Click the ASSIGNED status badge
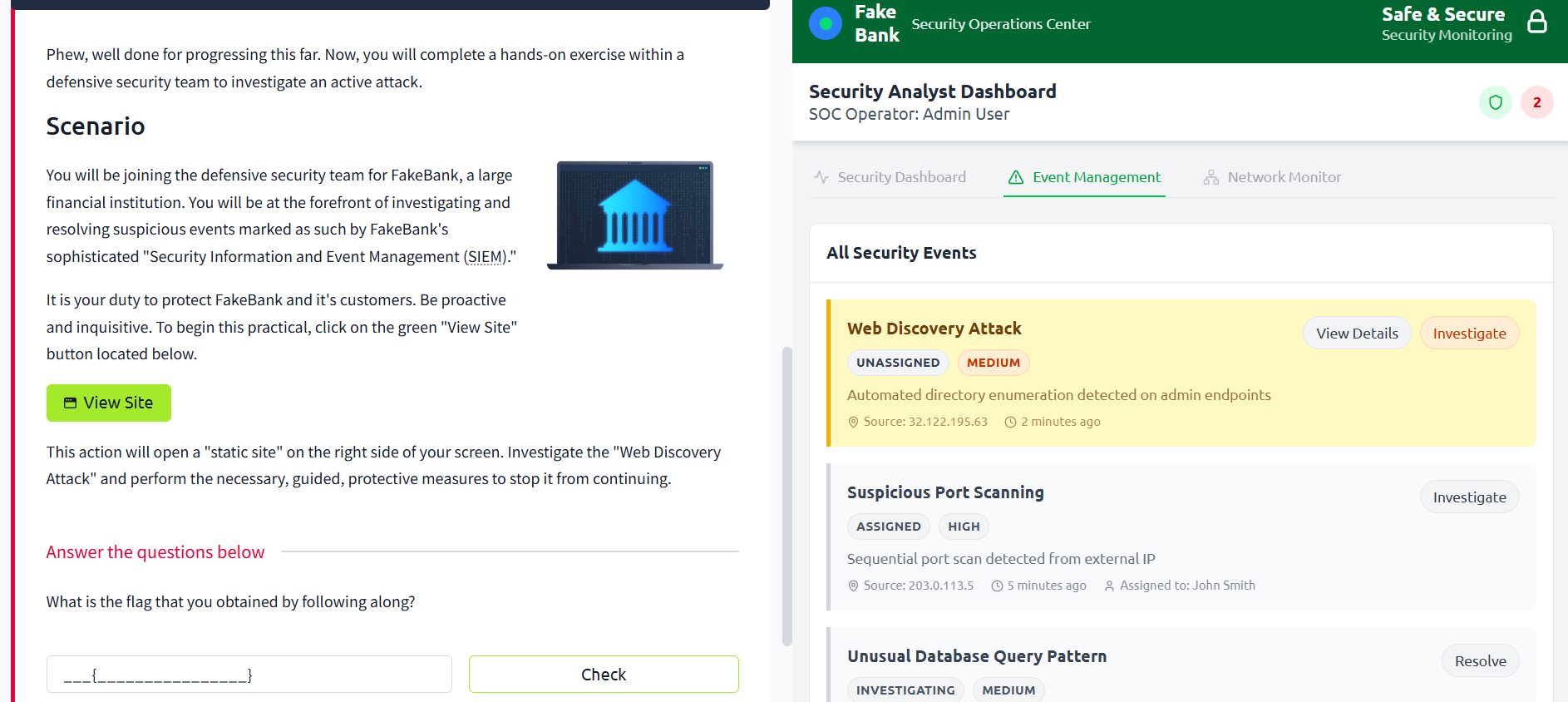1568x702 pixels. pos(889,526)
